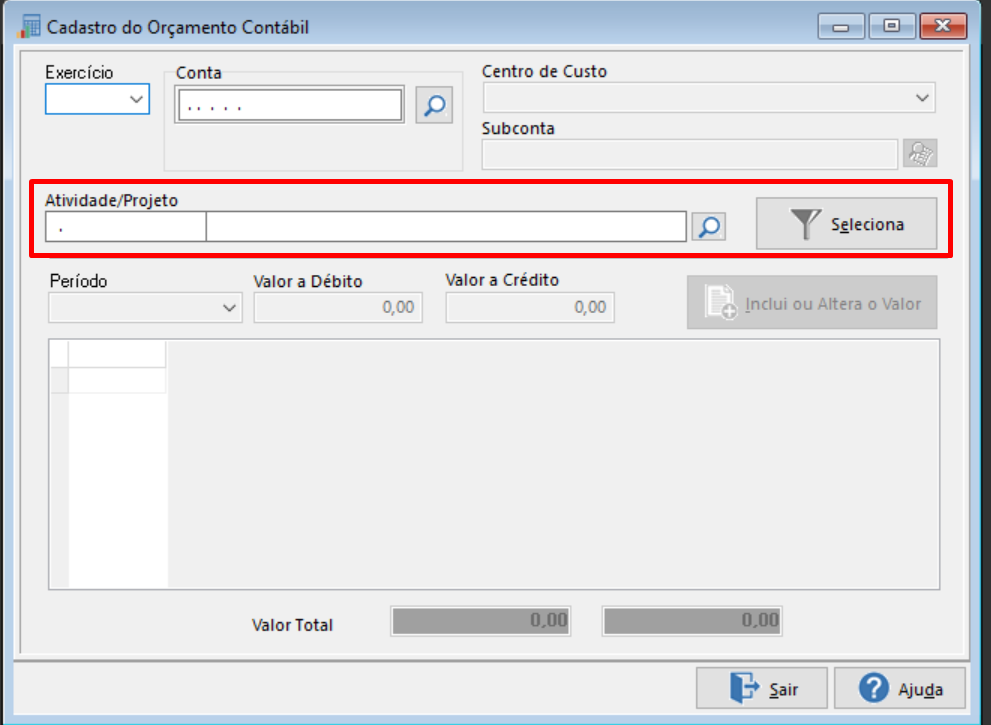Focus the Atividade/Projeto description field

click(446, 227)
